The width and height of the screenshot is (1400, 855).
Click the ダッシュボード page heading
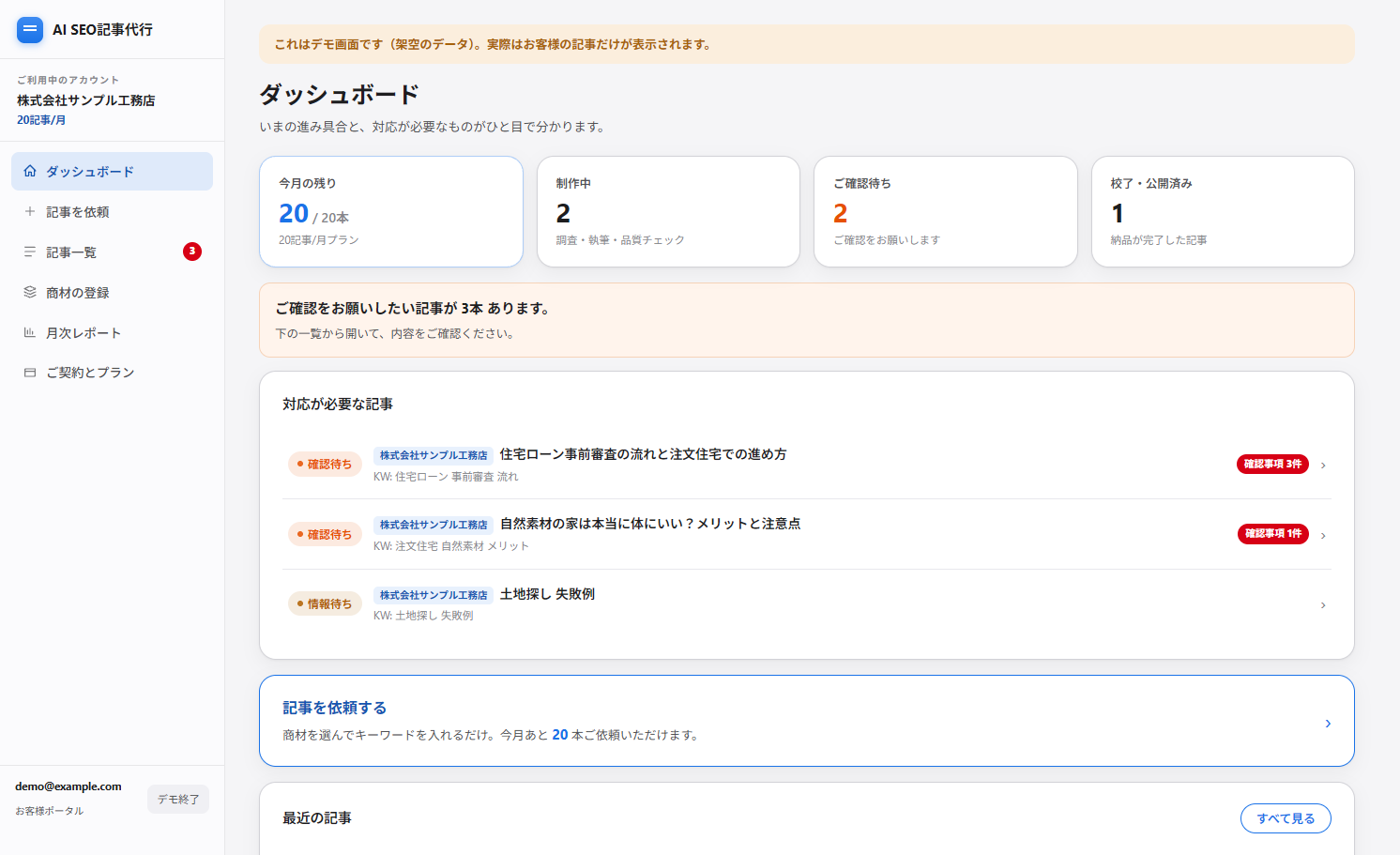coord(340,94)
